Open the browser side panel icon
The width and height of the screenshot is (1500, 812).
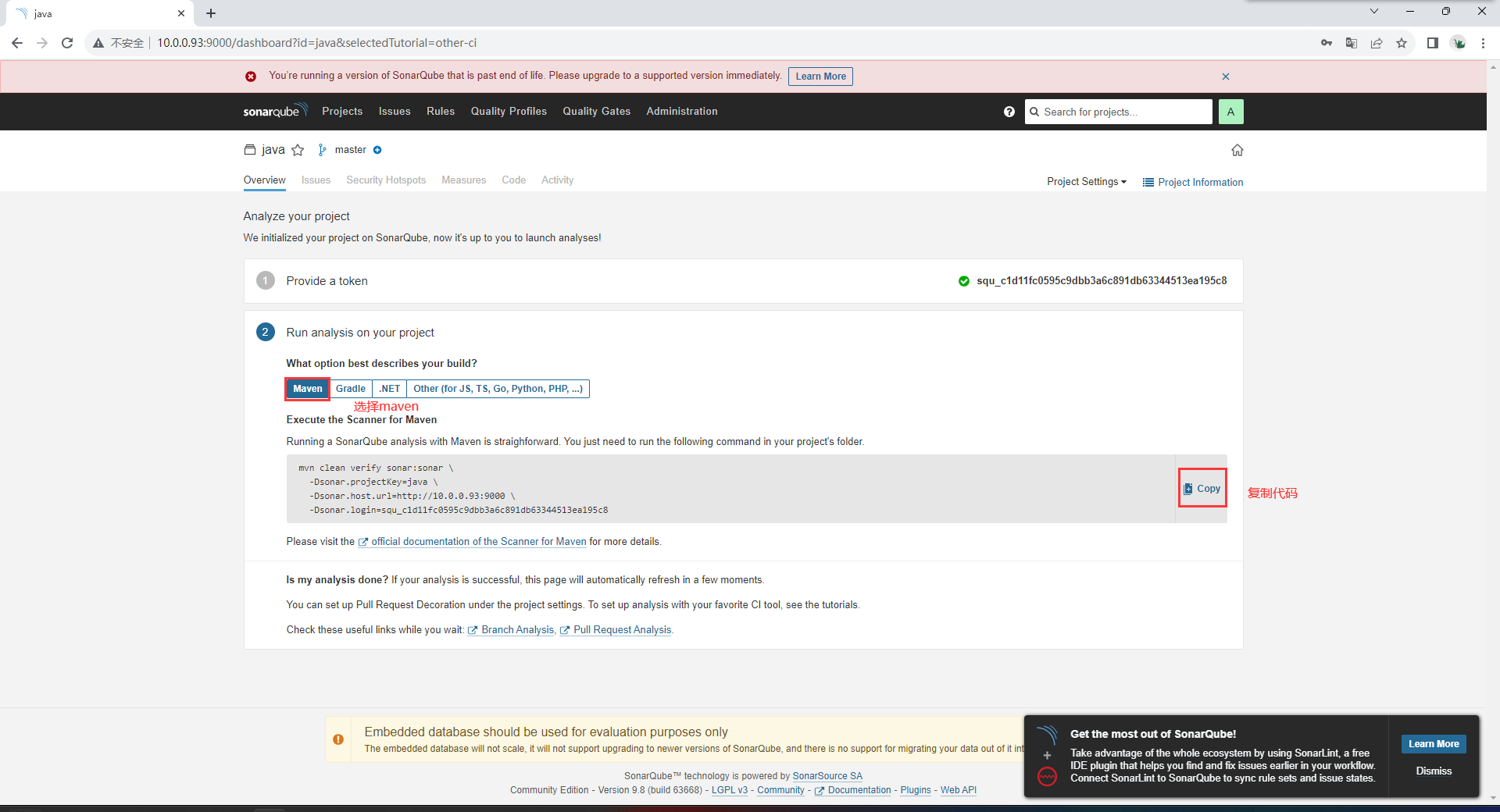click(1432, 43)
